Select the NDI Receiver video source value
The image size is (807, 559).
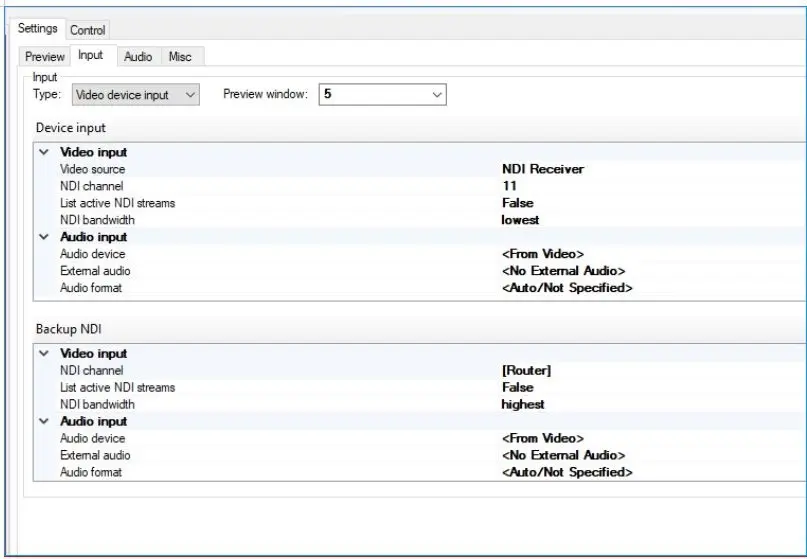(x=543, y=170)
